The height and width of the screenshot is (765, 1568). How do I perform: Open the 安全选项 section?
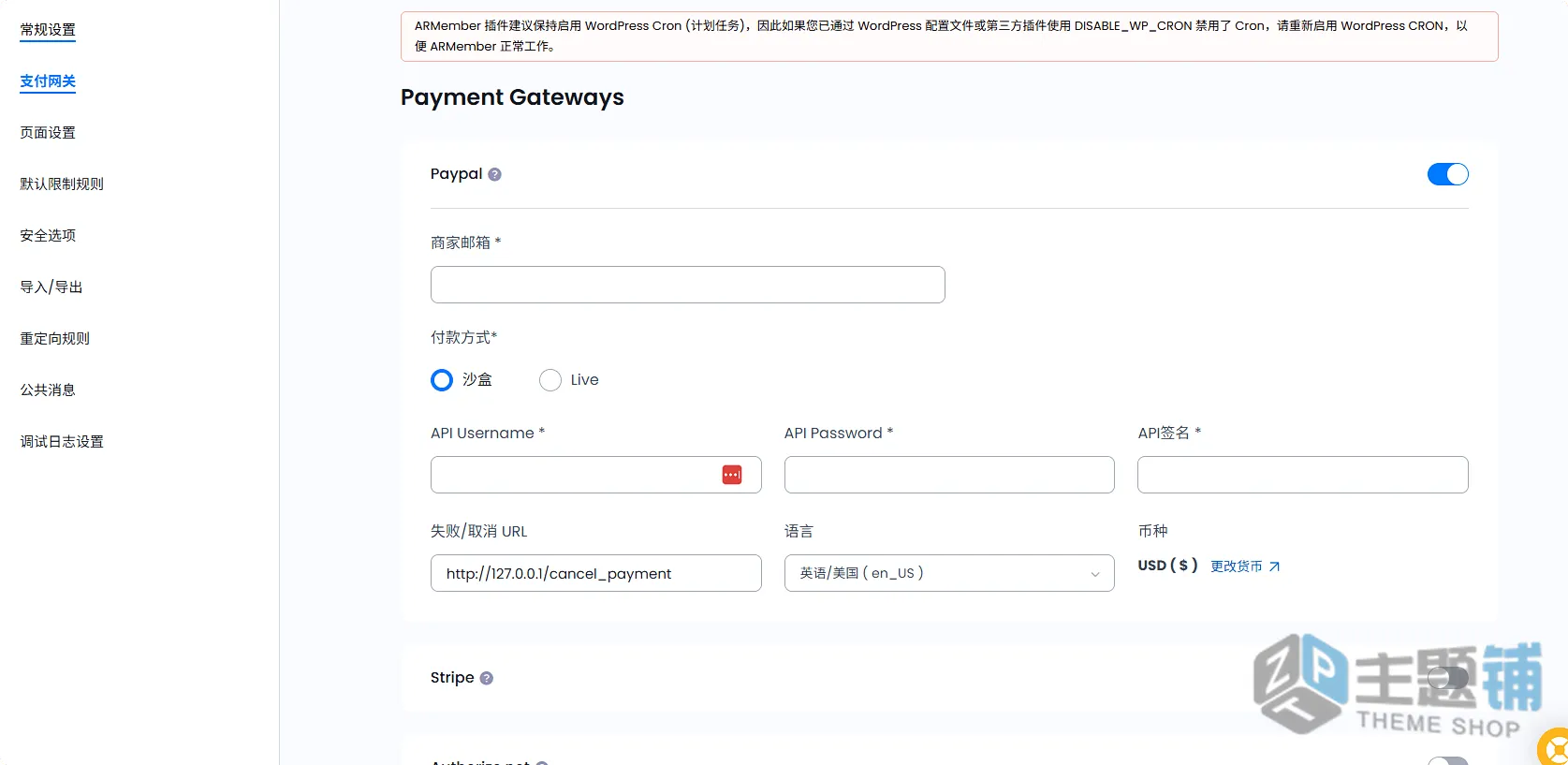(x=48, y=236)
